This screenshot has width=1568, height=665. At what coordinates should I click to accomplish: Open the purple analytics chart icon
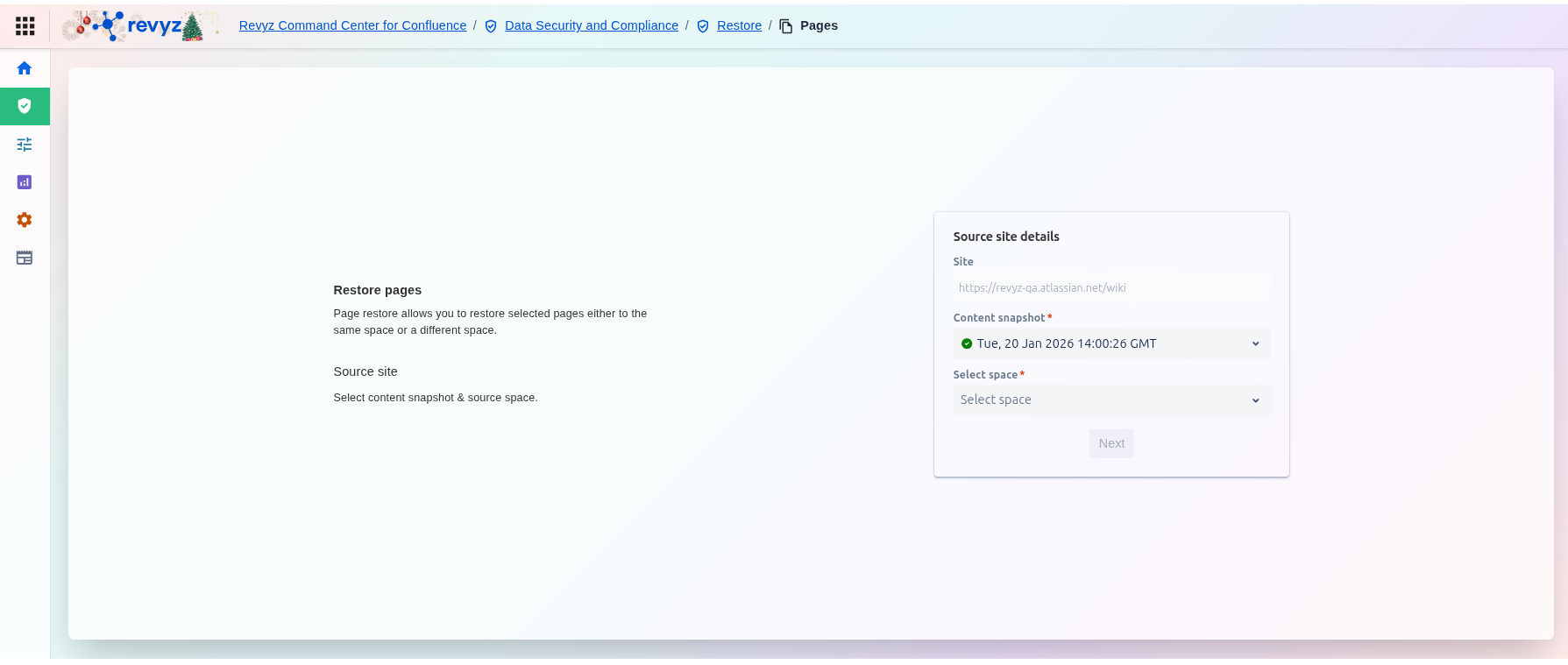[25, 182]
